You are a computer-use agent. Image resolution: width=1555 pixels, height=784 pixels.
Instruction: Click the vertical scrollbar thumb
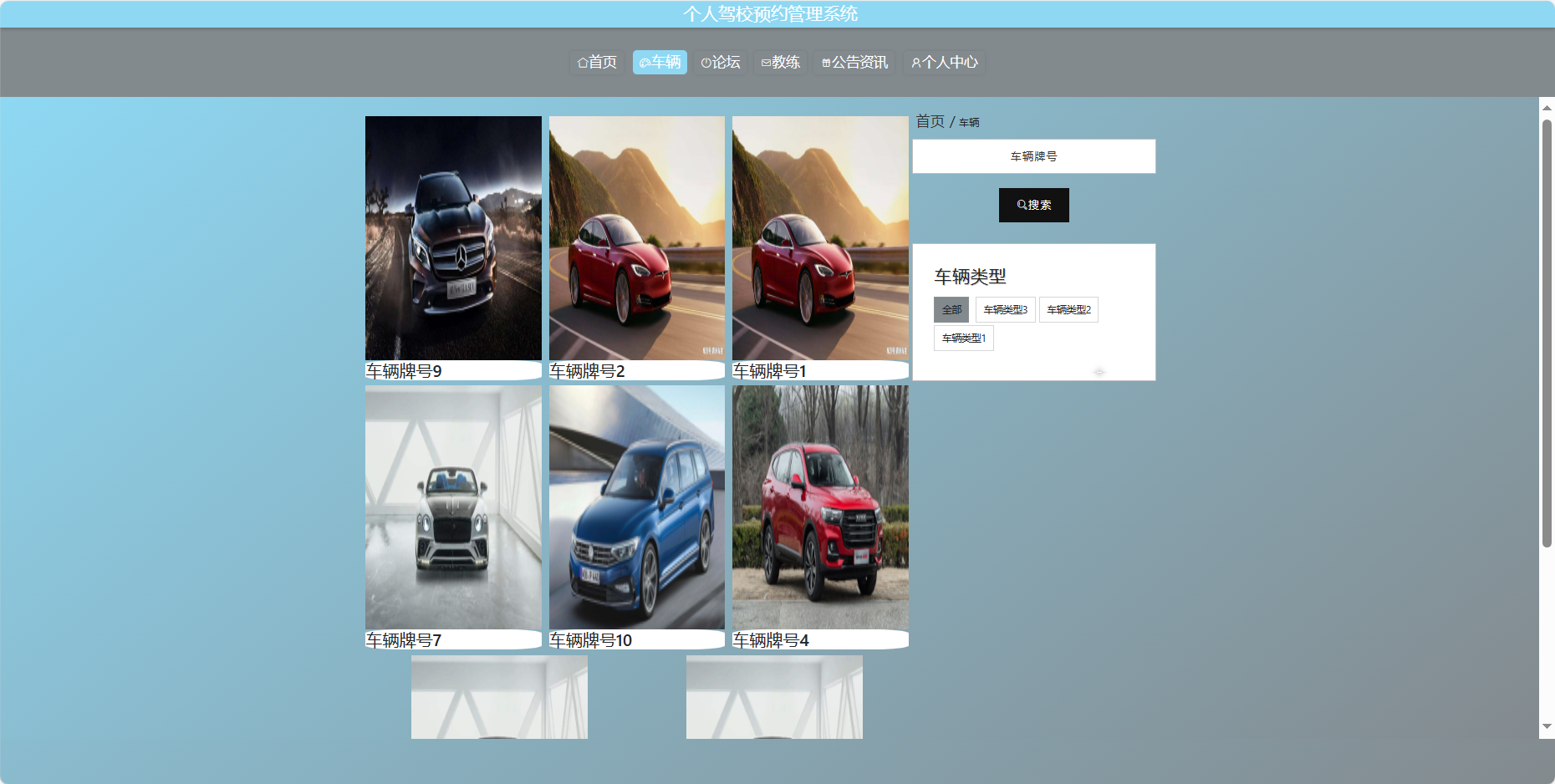[1547, 333]
